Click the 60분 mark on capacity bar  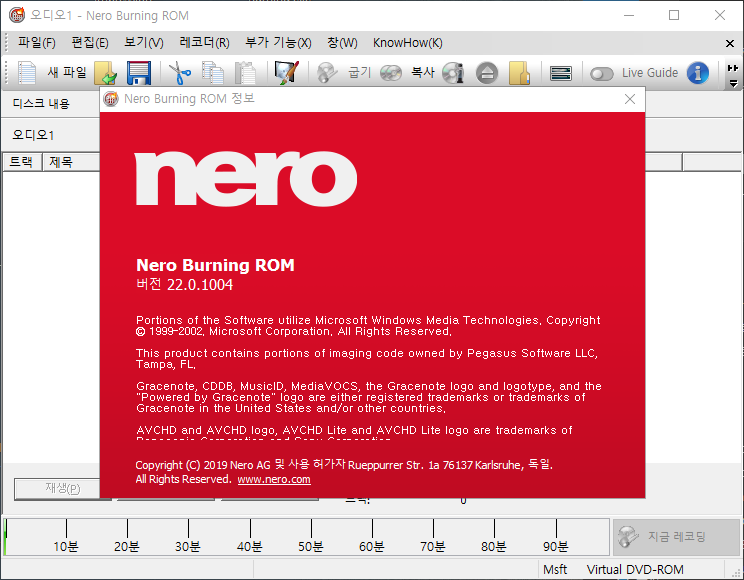[x=372, y=546]
